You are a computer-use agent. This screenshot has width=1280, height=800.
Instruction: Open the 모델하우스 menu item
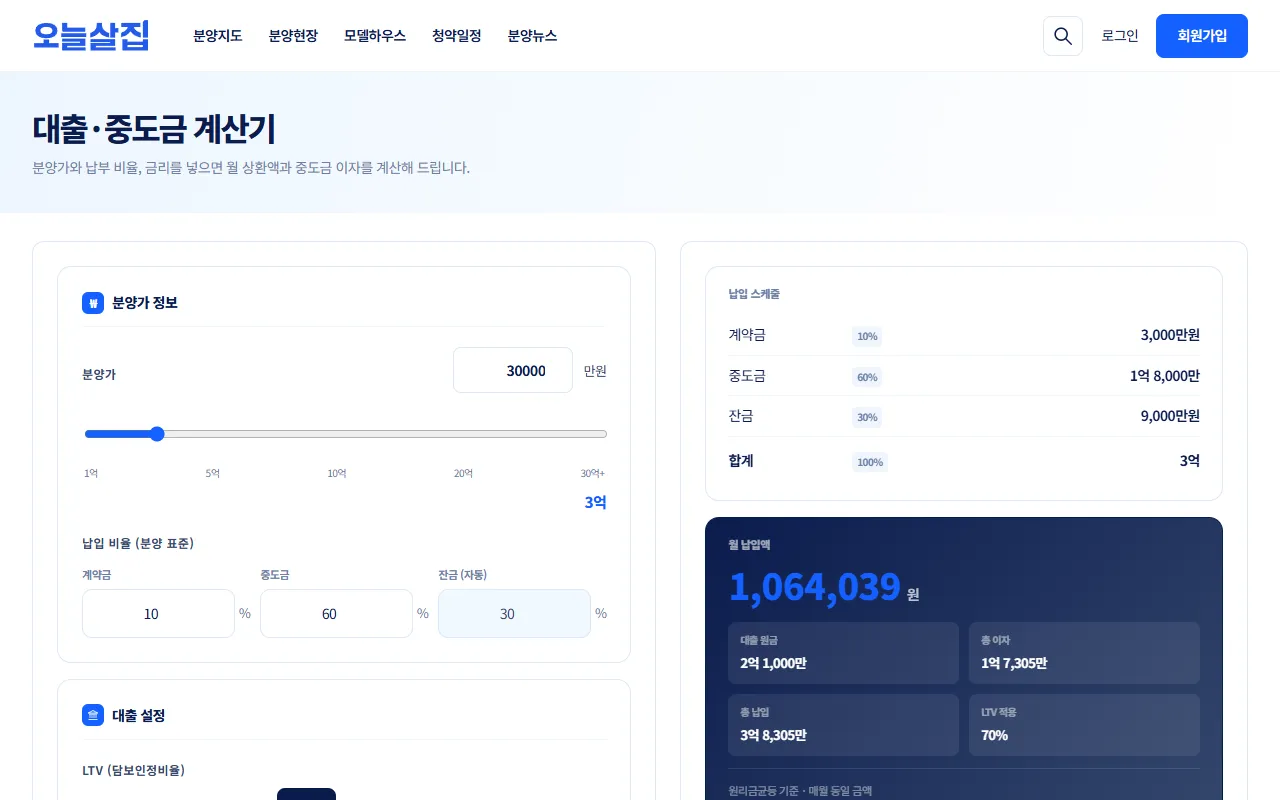click(375, 36)
